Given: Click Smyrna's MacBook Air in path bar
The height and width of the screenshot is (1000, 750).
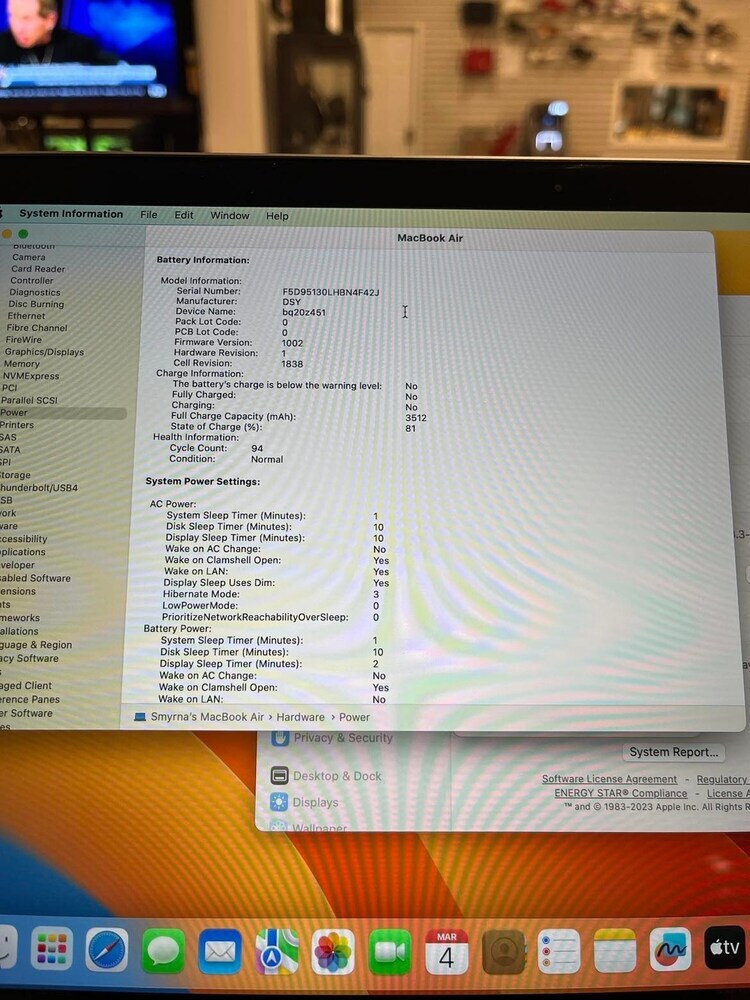Looking at the screenshot, I should [207, 717].
